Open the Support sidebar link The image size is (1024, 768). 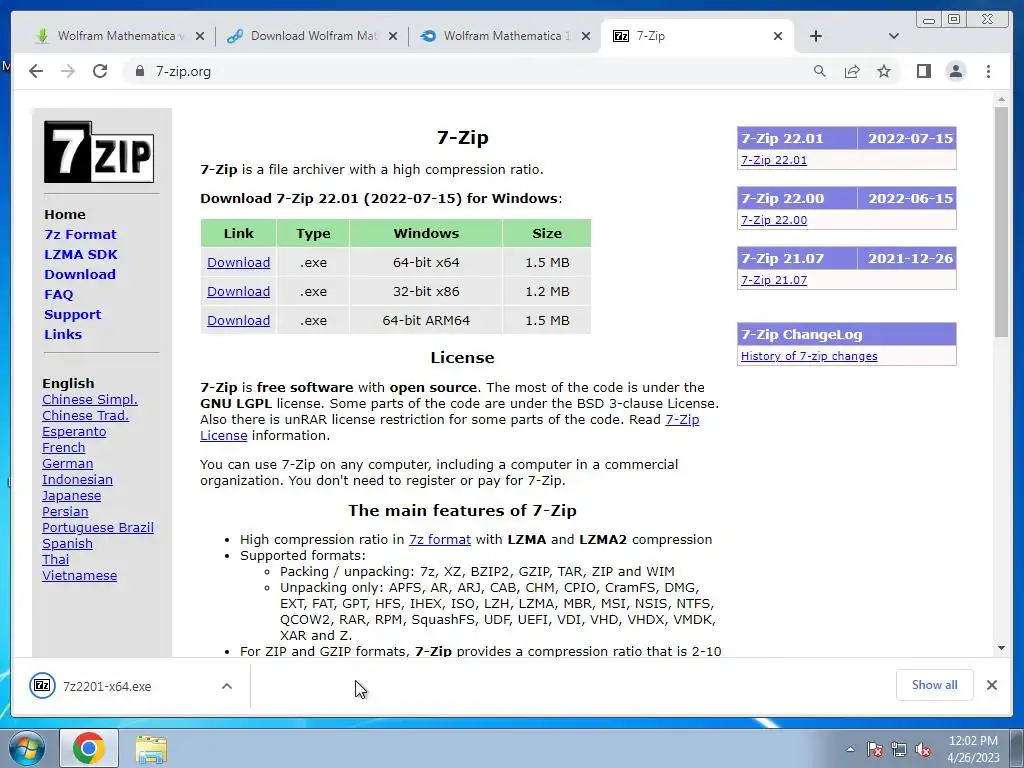[x=72, y=314]
